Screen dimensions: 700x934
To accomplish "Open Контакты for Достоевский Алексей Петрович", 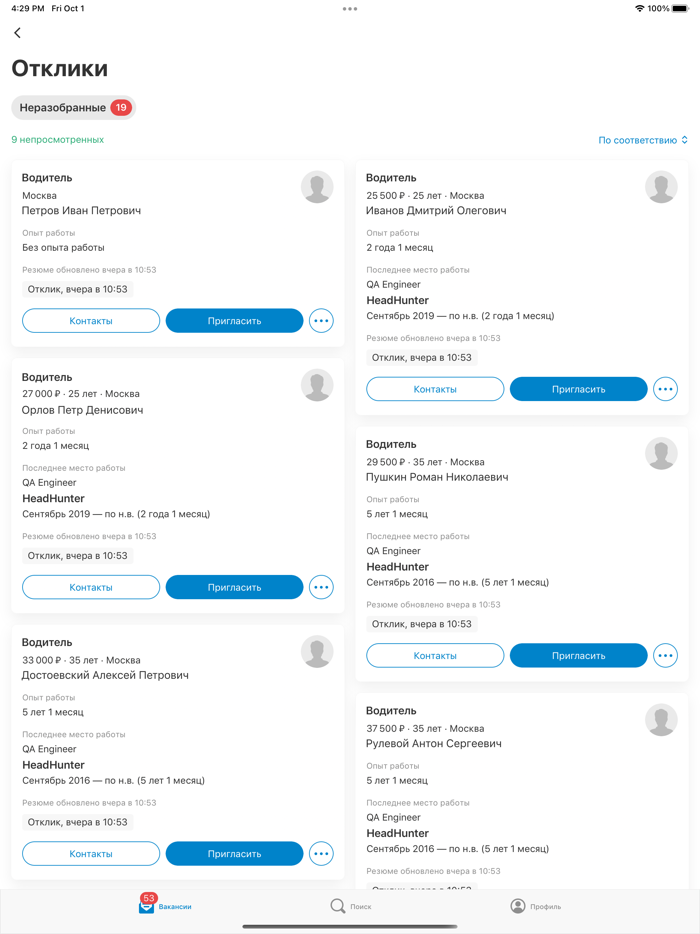I will (91, 854).
